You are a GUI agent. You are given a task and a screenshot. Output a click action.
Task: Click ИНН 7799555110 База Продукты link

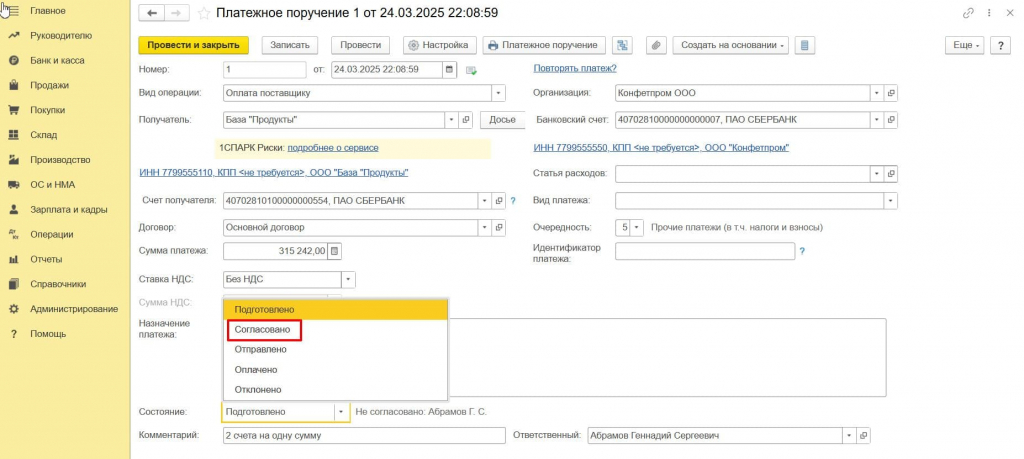(x=274, y=173)
